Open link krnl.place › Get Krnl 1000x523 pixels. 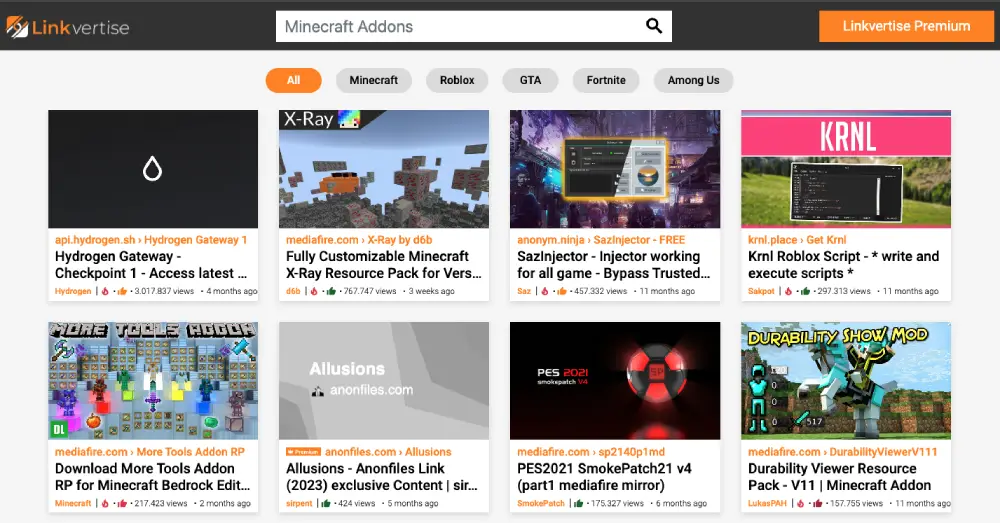coord(797,240)
